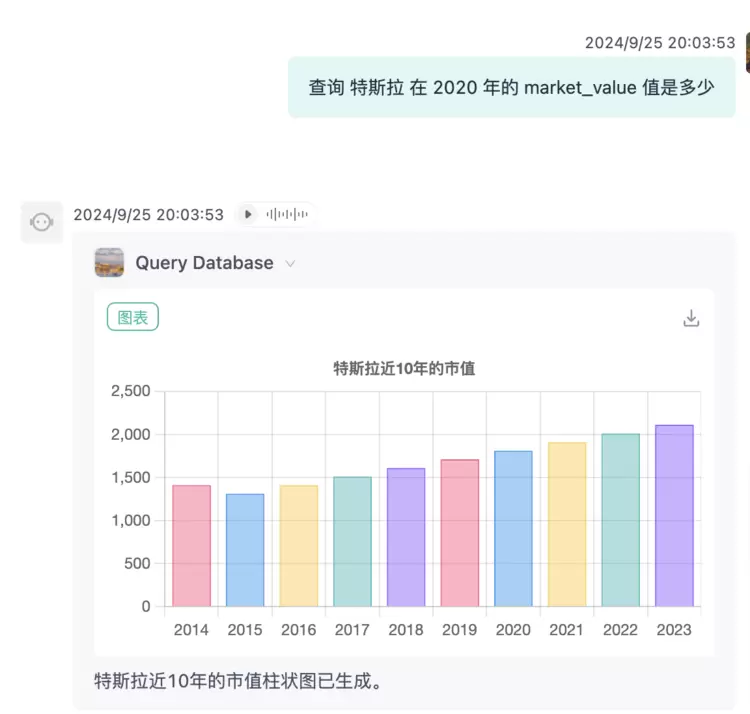Viewport: 750px width, 714px height.
Task: Play the voice message audio
Action: click(x=248, y=214)
